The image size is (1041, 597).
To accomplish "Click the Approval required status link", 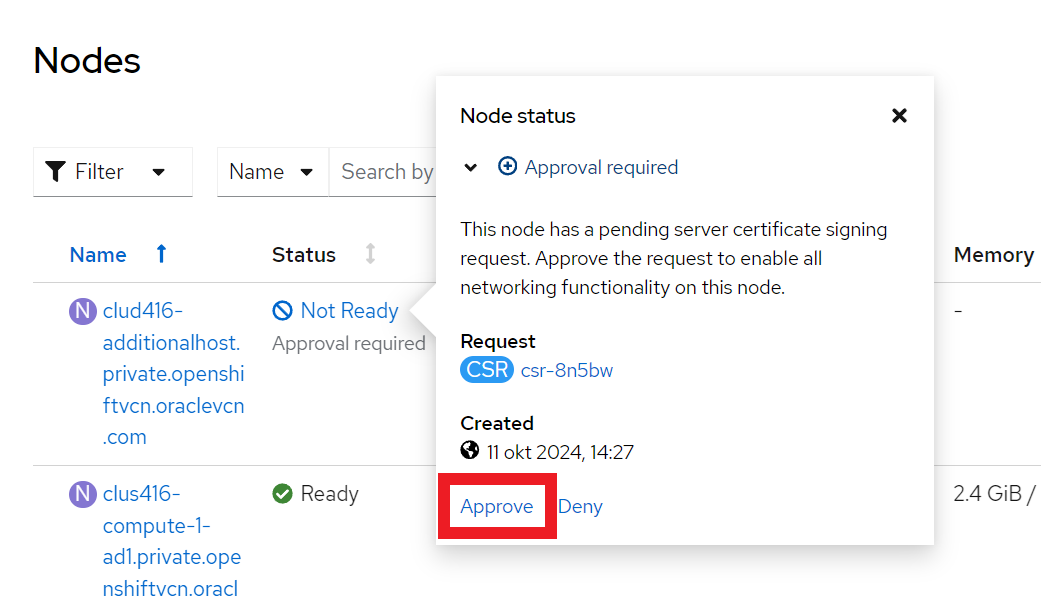I will 601,167.
